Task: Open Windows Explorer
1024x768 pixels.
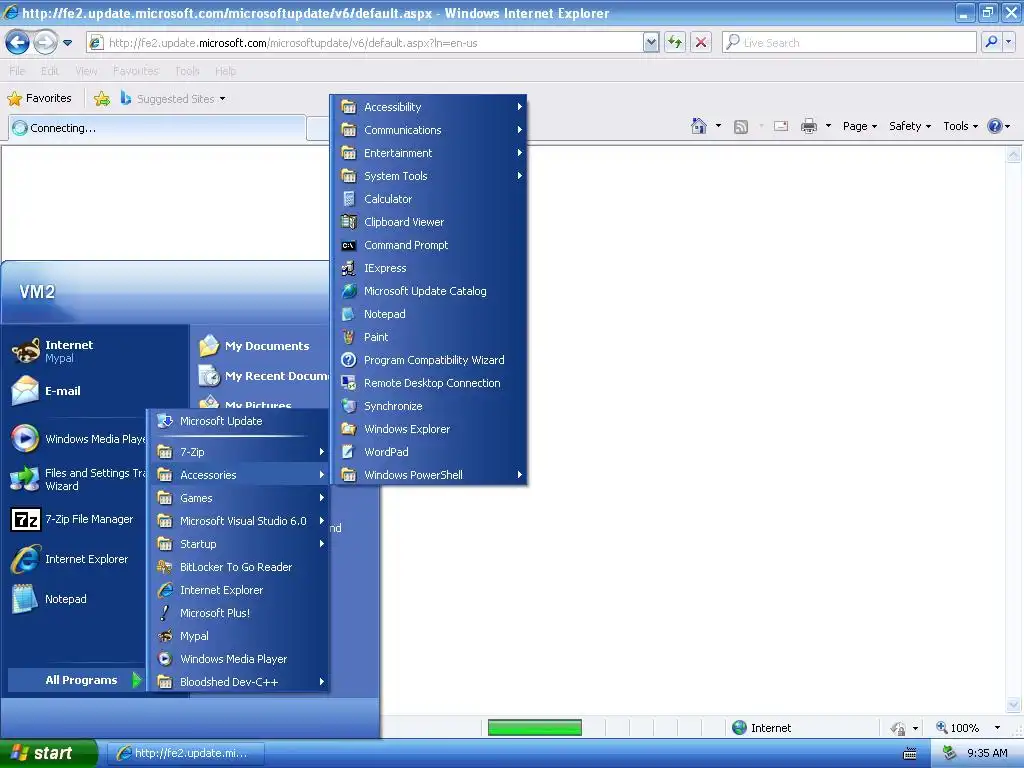Action: coord(428,429)
